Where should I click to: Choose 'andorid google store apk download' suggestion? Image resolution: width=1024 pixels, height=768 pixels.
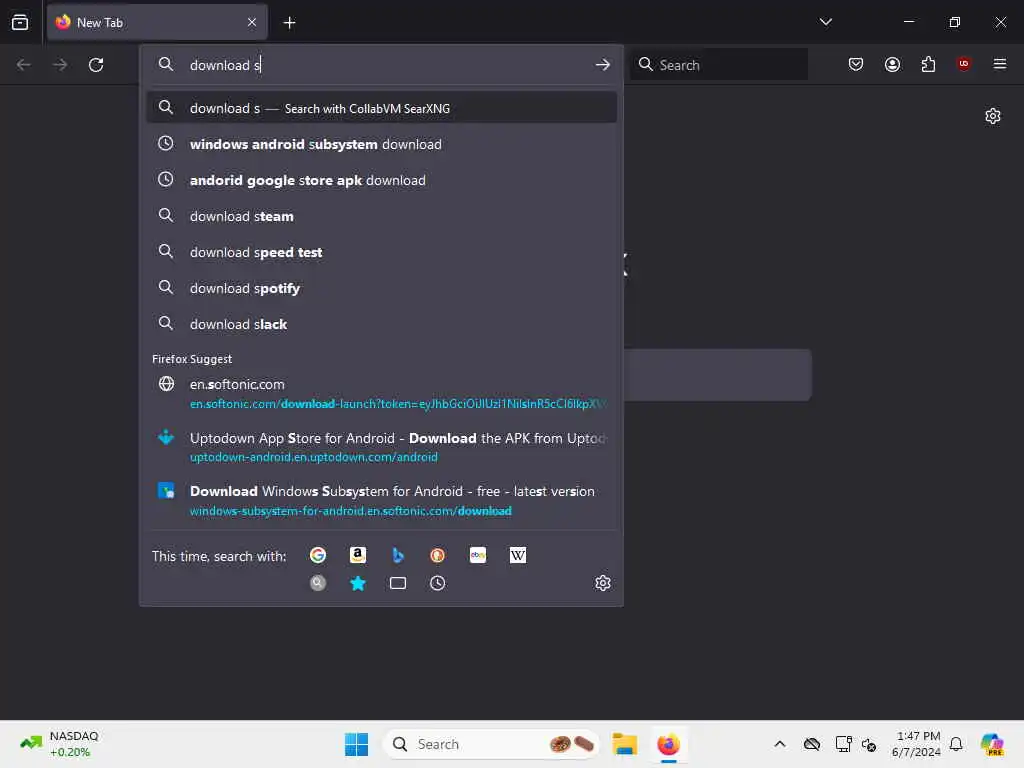click(381, 180)
